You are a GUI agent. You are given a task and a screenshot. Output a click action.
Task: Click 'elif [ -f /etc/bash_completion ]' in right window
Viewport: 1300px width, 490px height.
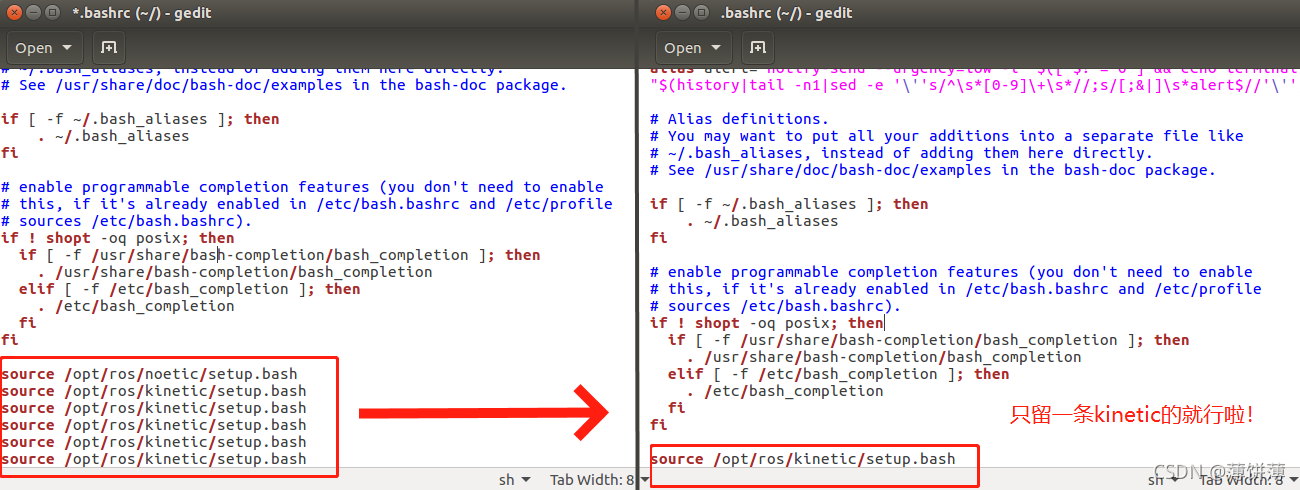click(838, 374)
